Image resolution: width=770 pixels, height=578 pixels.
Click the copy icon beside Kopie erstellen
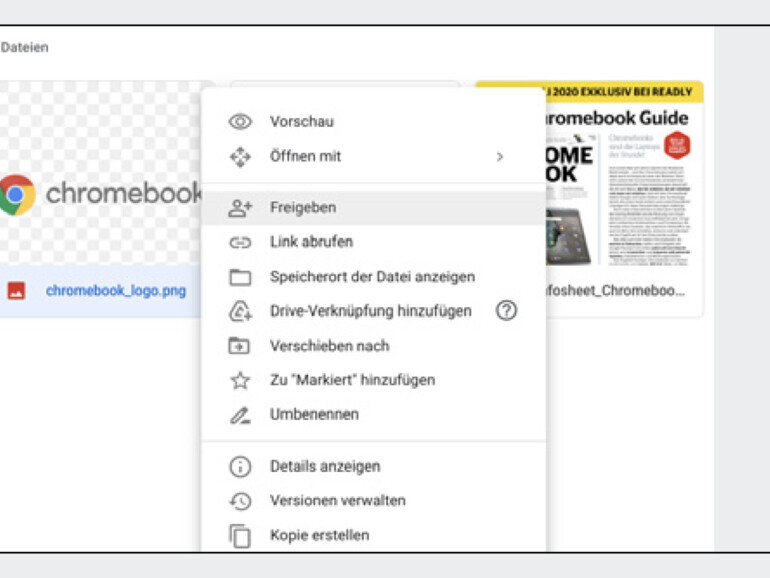click(x=240, y=536)
